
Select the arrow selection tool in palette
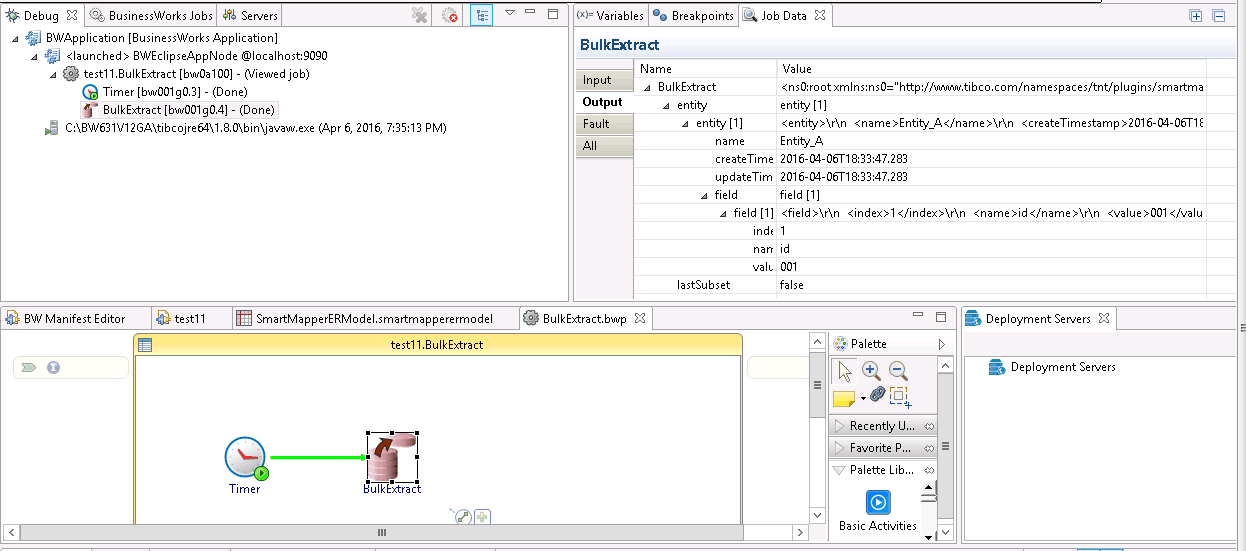click(845, 370)
